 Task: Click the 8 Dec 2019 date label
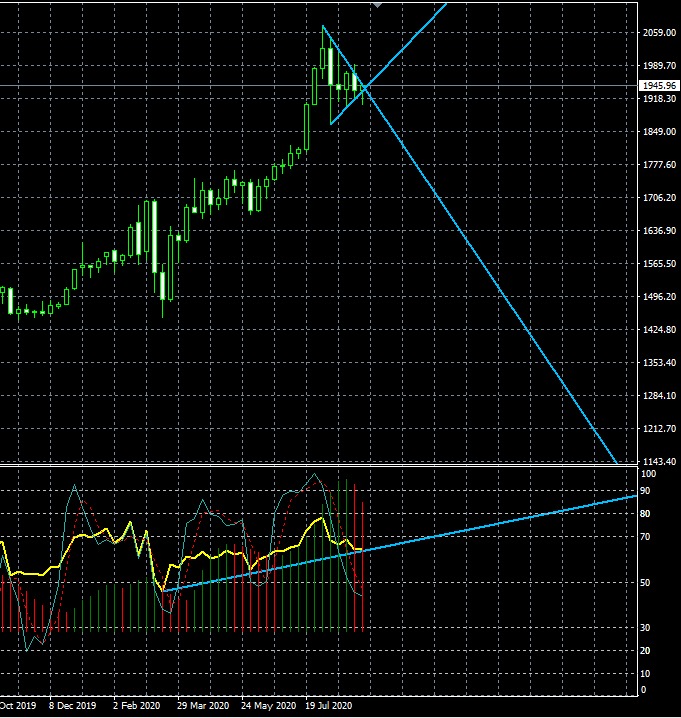click(72, 705)
